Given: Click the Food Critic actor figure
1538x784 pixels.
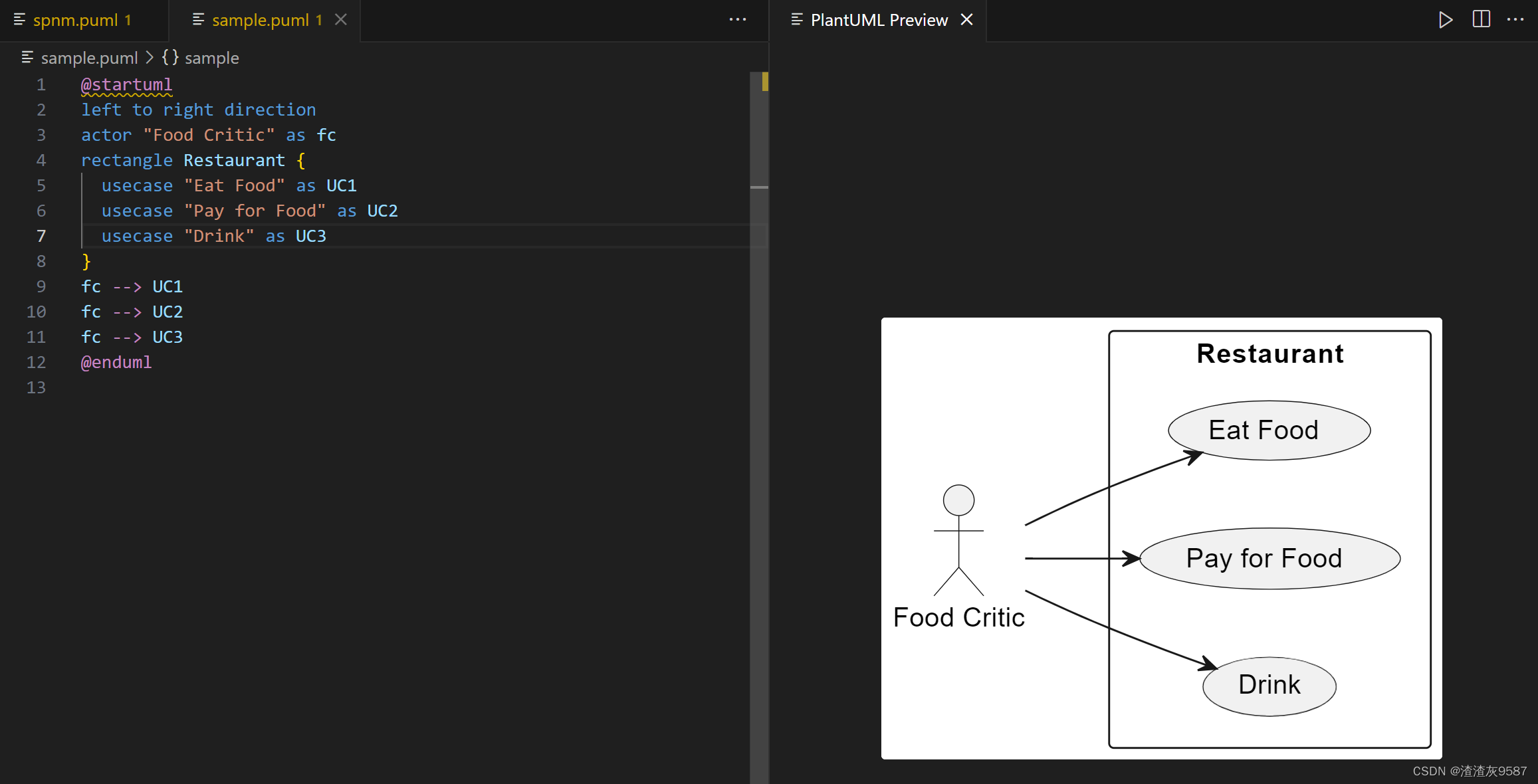Looking at the screenshot, I should pyautogui.click(x=958, y=540).
